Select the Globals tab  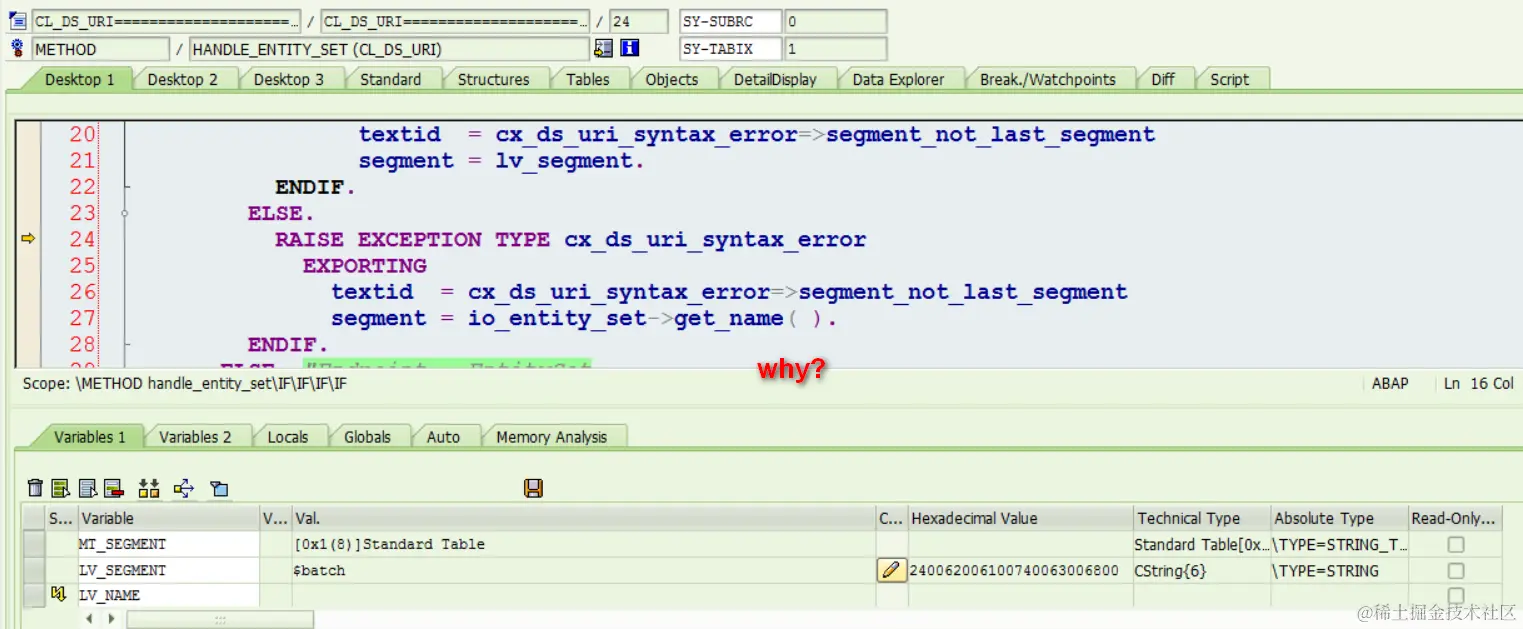[x=367, y=437]
